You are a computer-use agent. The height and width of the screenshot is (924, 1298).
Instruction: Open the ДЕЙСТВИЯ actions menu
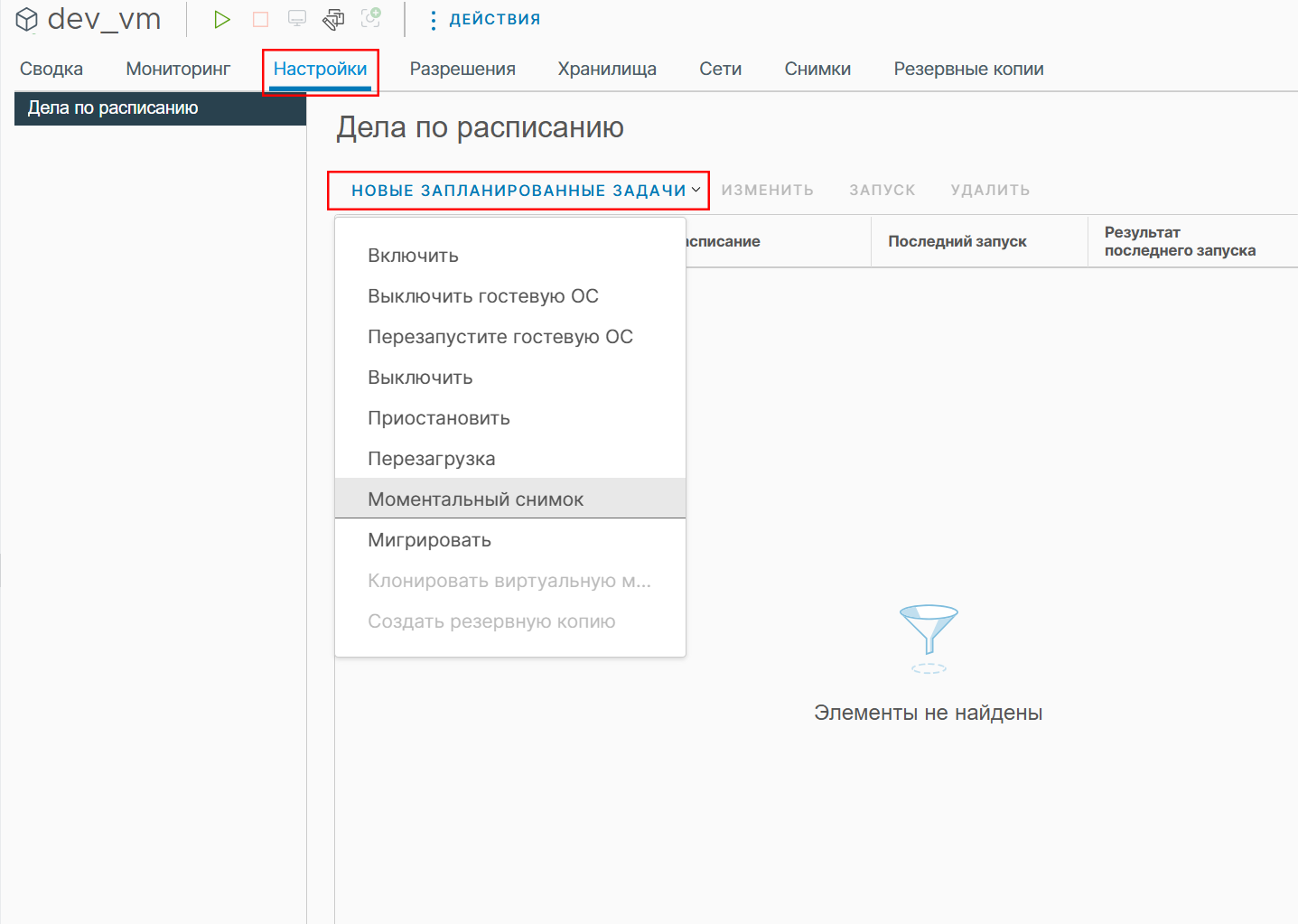pyautogui.click(x=486, y=19)
